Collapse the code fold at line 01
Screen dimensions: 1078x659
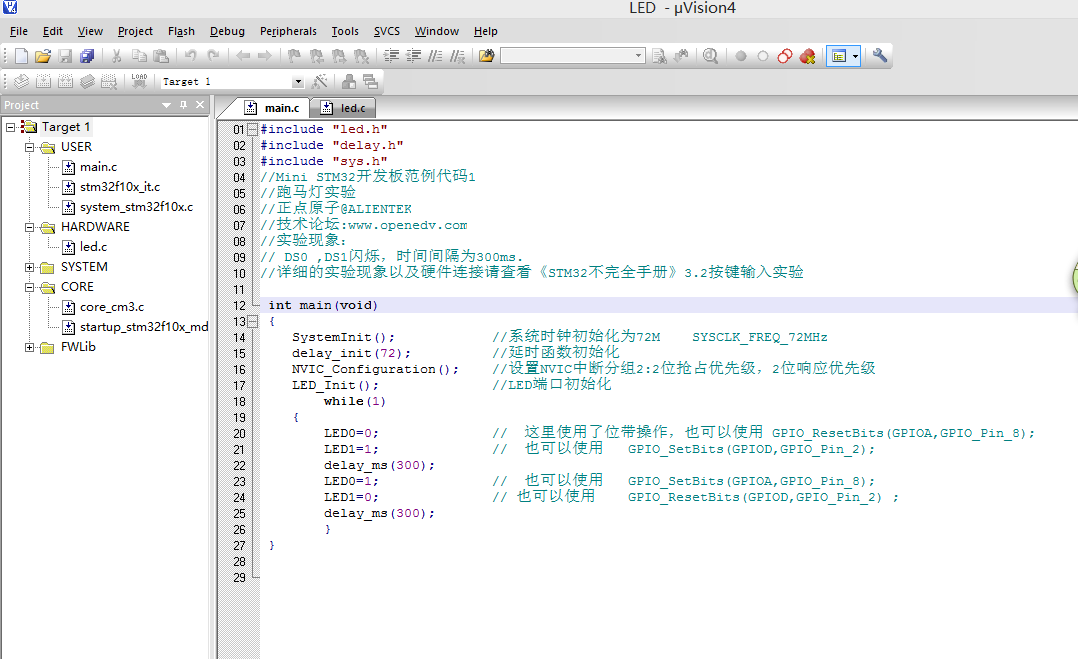point(252,129)
